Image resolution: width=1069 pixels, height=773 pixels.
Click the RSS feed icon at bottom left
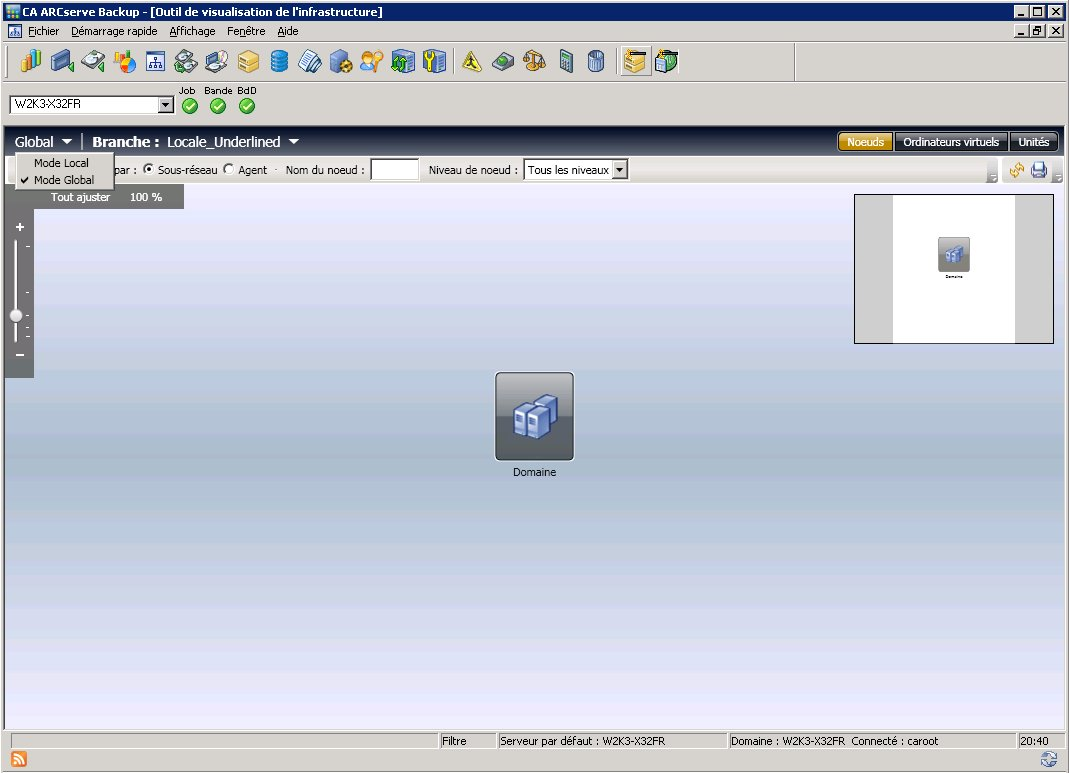point(19,760)
